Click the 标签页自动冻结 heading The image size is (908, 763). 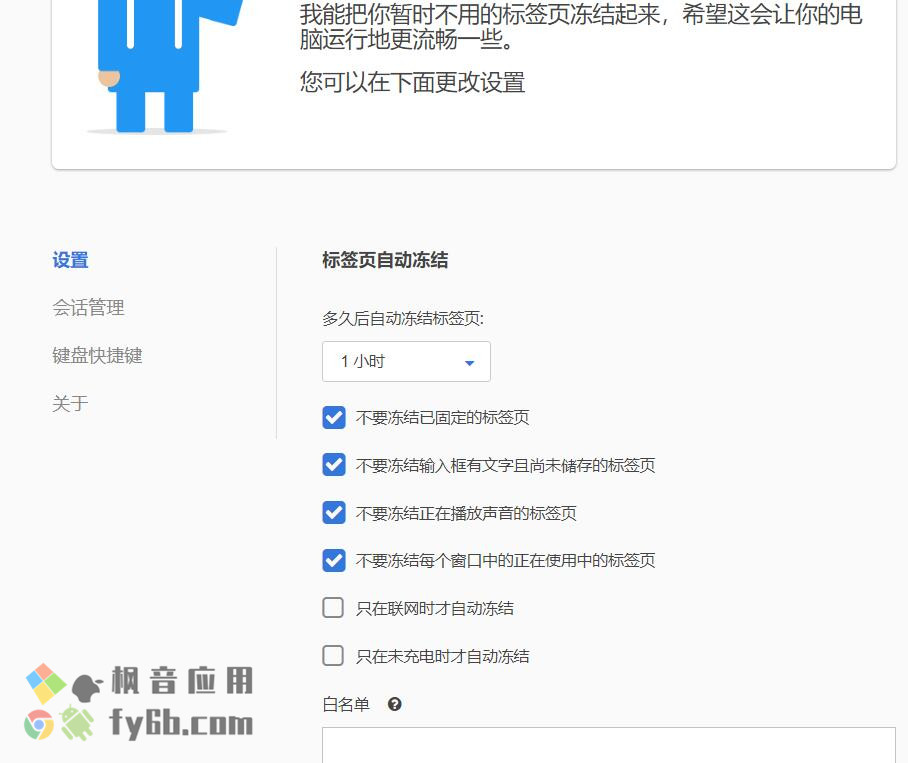click(385, 260)
